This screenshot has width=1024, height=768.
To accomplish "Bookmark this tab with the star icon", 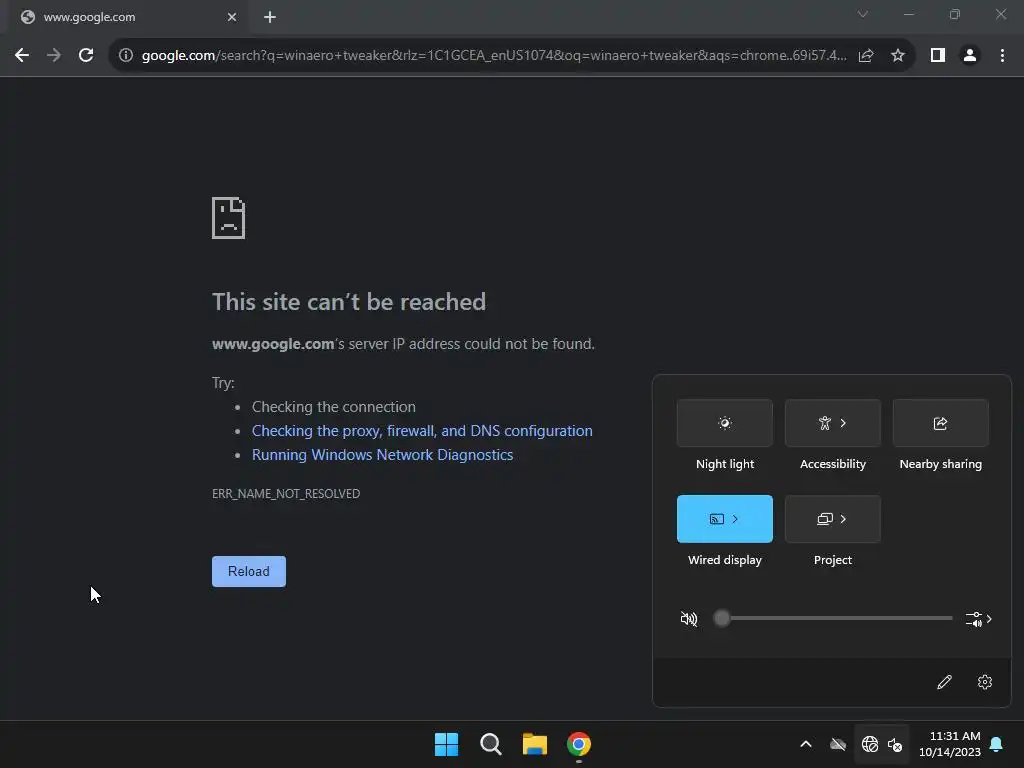I will tap(898, 56).
